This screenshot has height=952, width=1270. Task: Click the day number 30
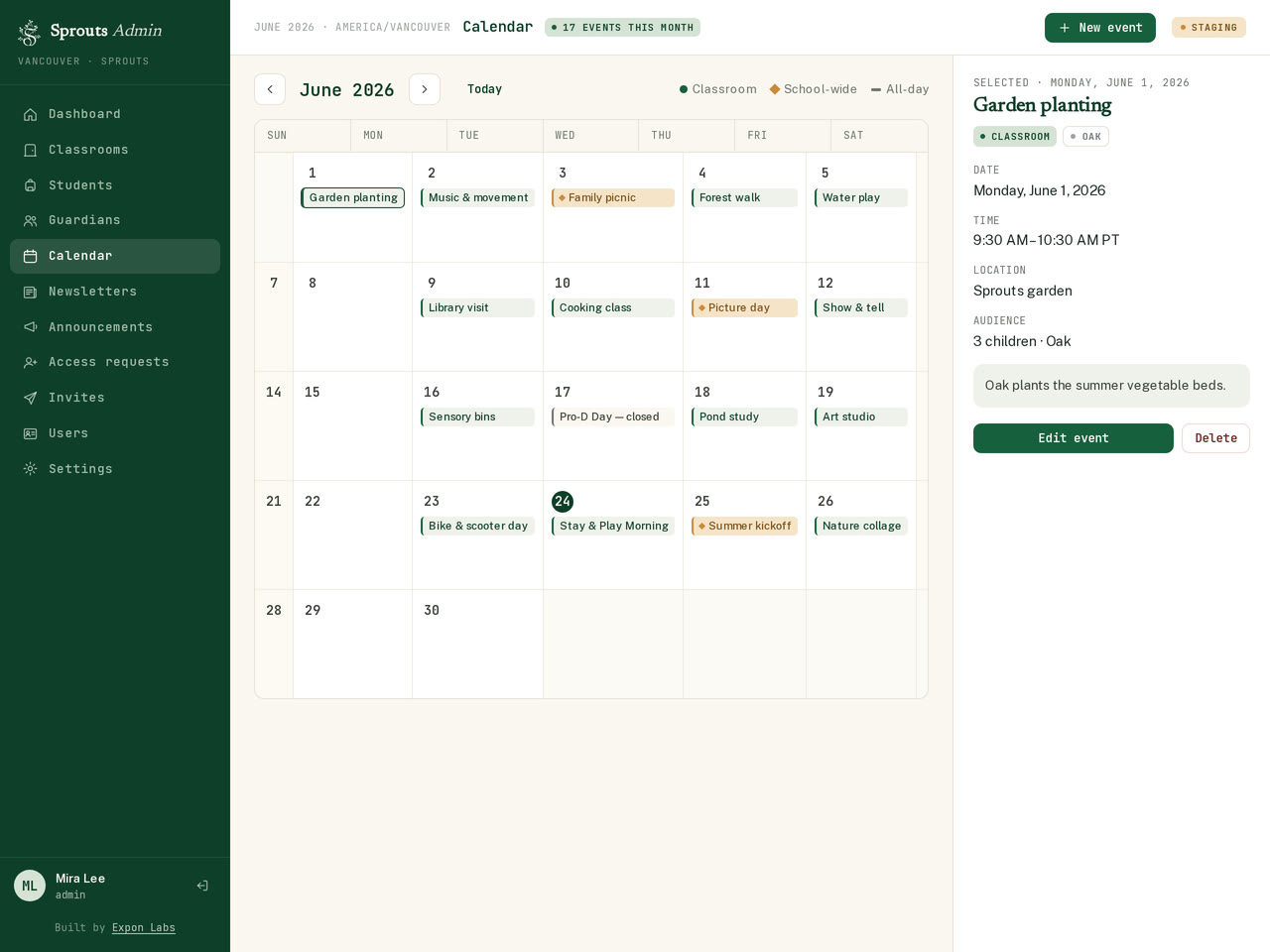tap(432, 611)
